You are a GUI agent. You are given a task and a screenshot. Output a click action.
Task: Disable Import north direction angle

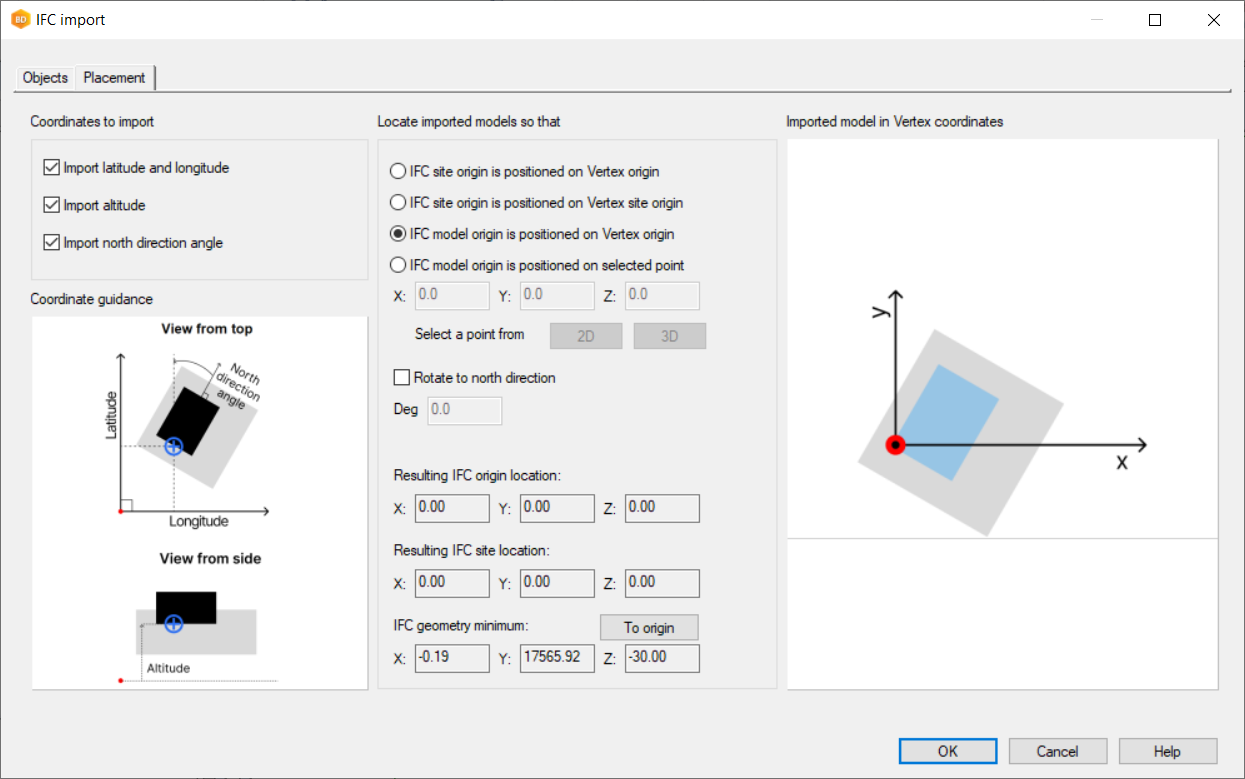[x=53, y=242]
